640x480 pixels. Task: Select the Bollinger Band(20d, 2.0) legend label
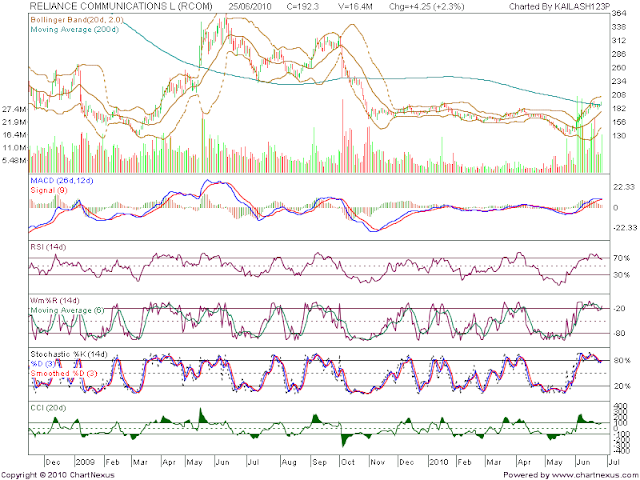77,19
